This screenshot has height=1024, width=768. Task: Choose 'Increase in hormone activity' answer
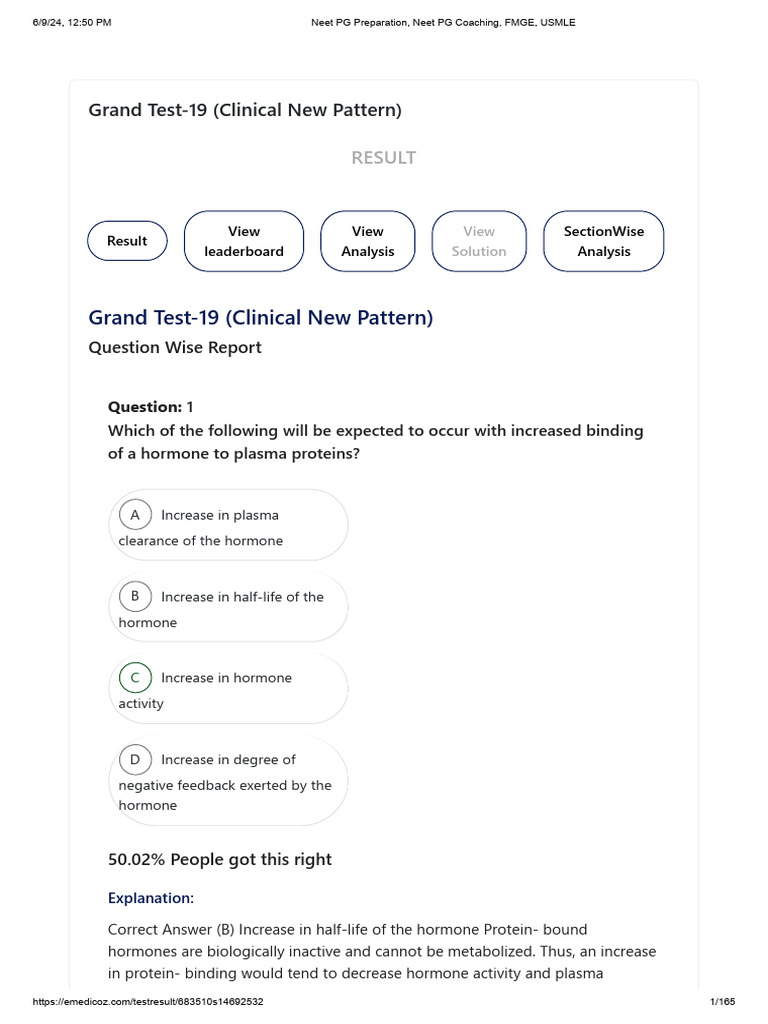(x=228, y=689)
